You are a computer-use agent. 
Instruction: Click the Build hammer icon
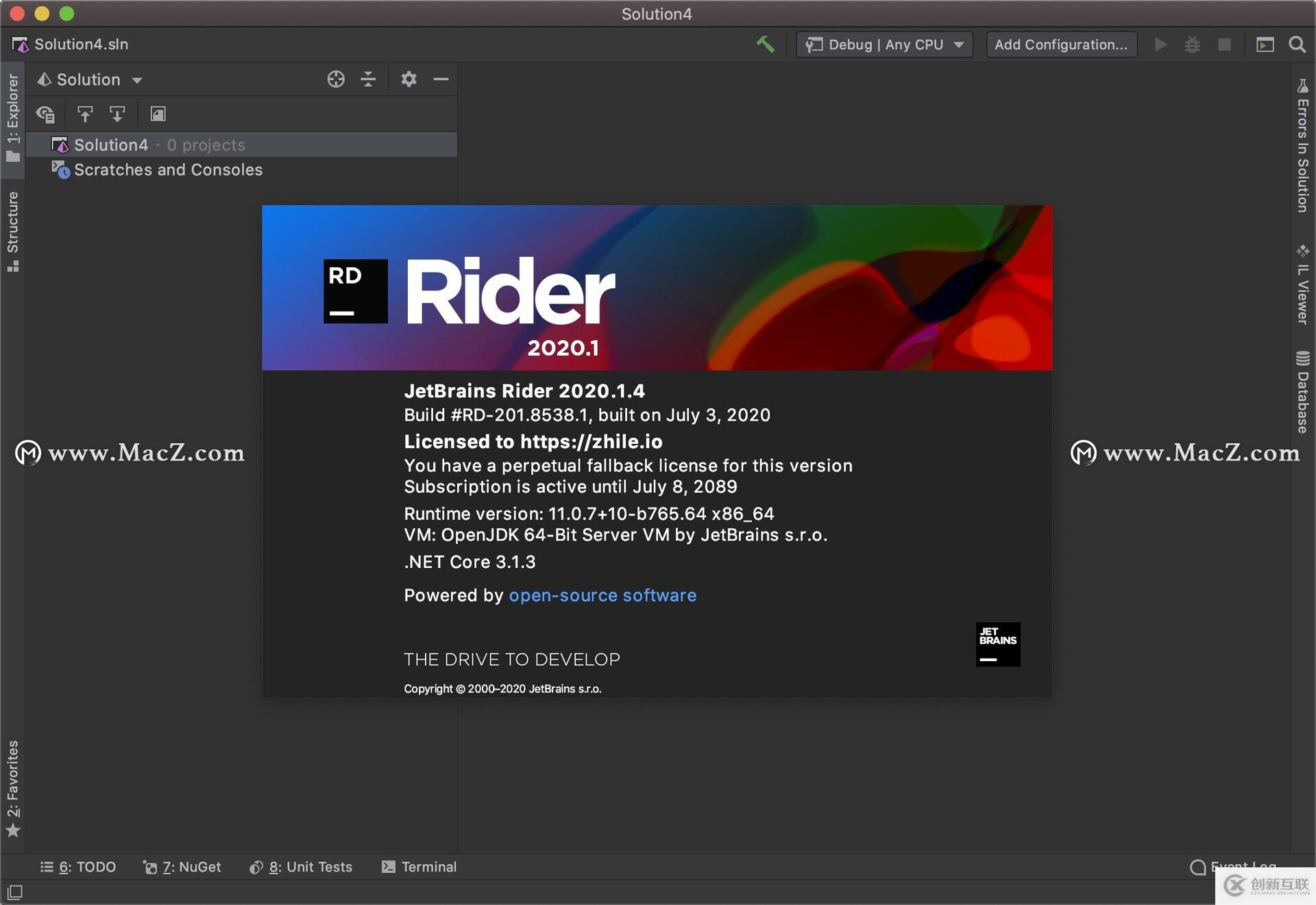click(x=765, y=45)
